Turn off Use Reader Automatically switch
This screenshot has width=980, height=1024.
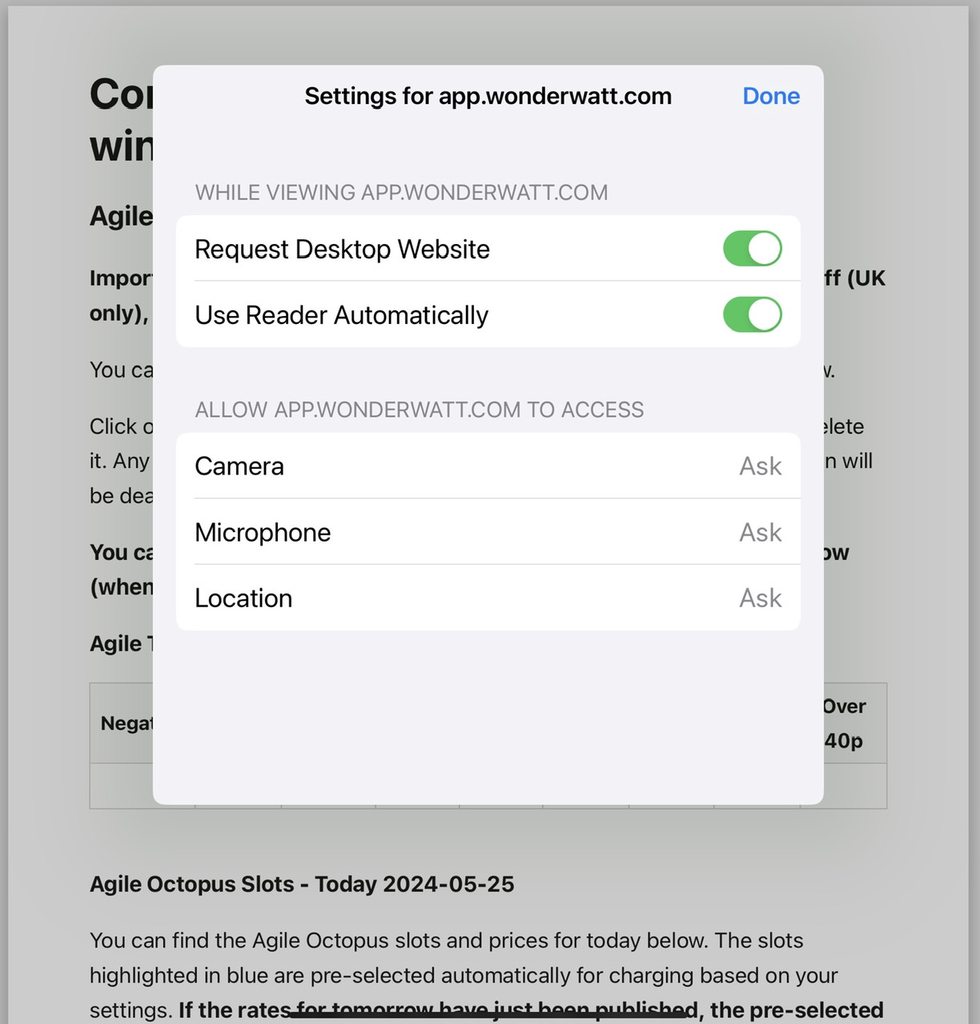752,315
